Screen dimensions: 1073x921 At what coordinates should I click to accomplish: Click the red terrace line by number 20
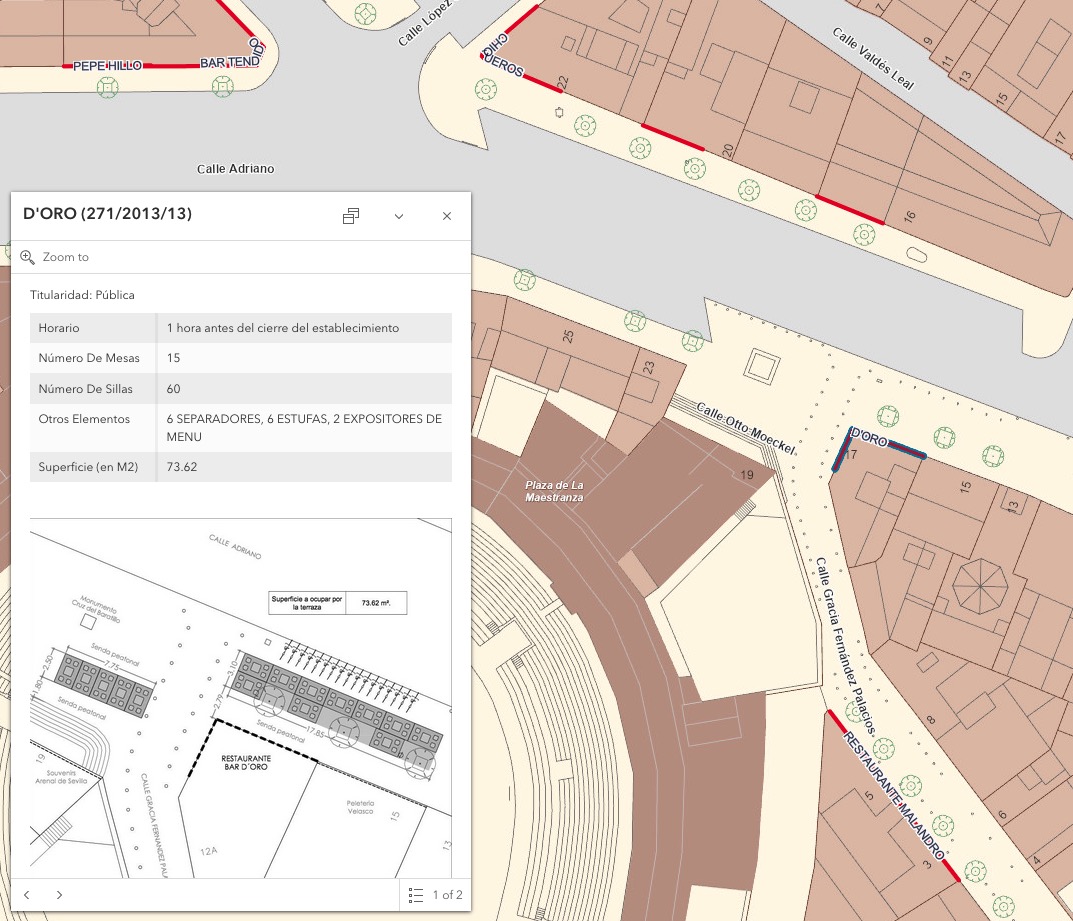pyautogui.click(x=673, y=137)
